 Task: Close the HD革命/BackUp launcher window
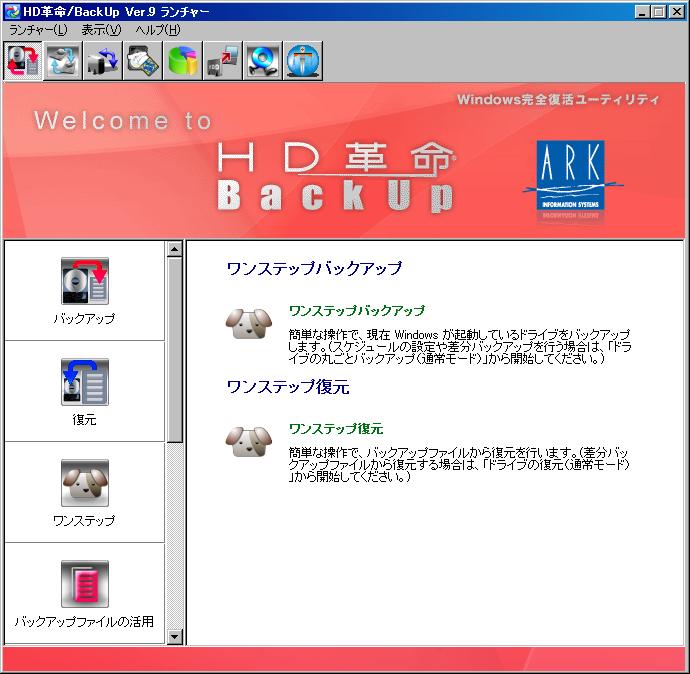click(676, 11)
